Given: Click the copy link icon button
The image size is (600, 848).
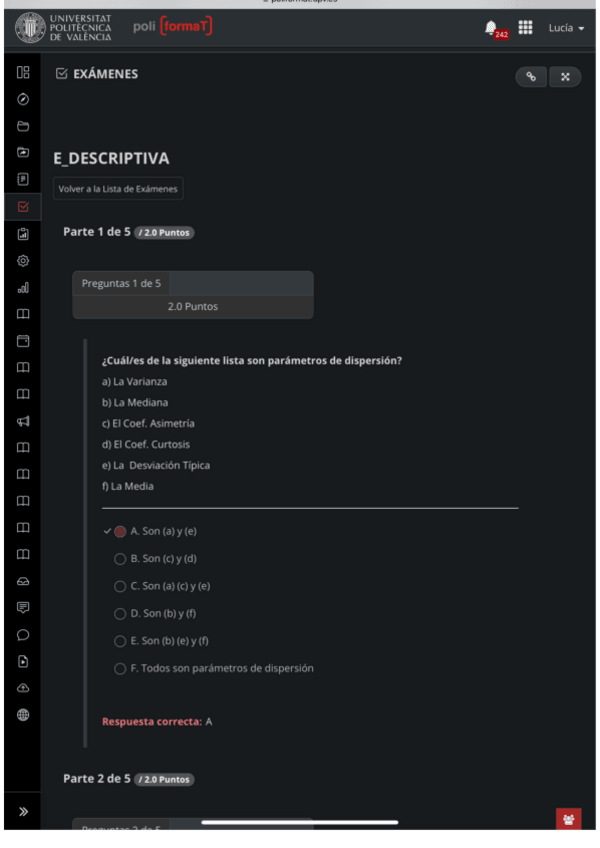Looking at the screenshot, I should [x=531, y=77].
